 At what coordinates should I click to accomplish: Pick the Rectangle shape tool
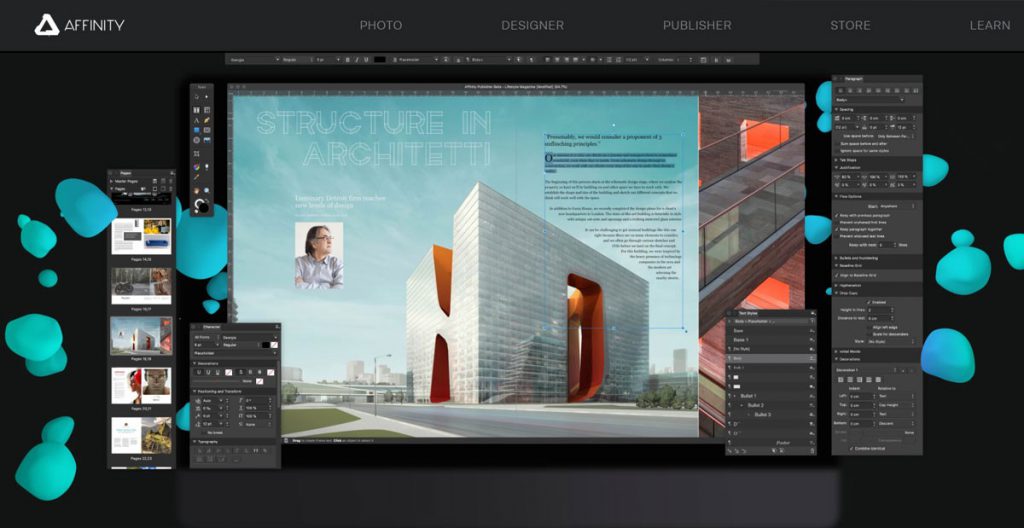pos(197,130)
